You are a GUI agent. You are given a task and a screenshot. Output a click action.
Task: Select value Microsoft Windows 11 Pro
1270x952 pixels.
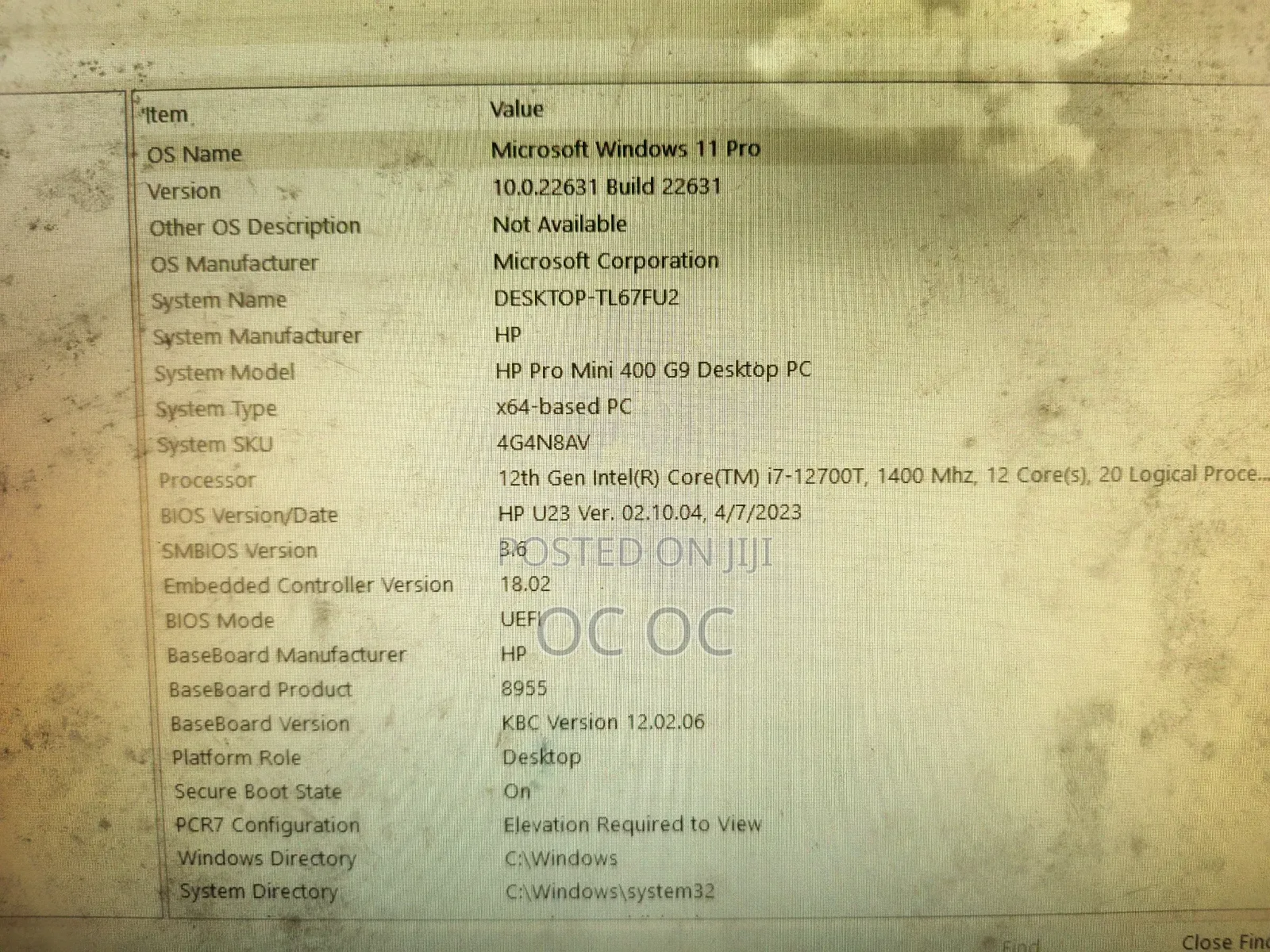(x=625, y=148)
